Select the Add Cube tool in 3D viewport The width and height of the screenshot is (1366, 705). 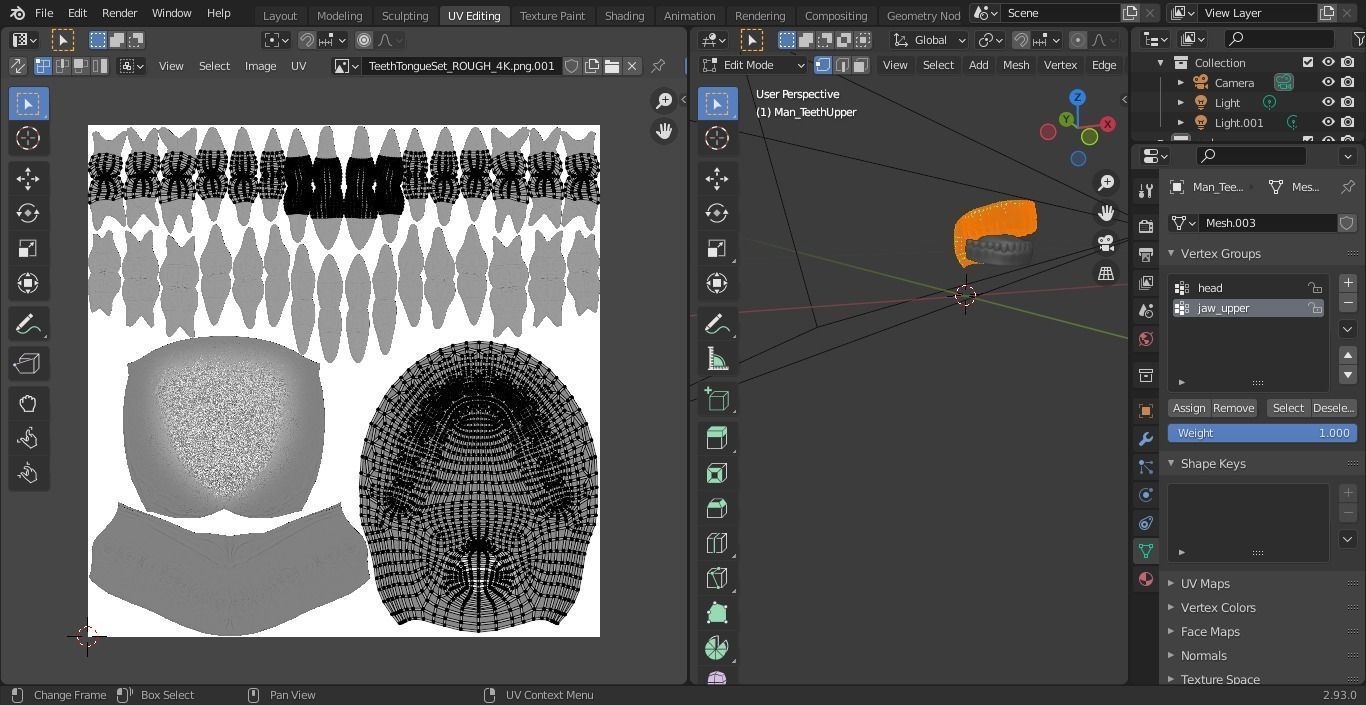[x=717, y=399]
